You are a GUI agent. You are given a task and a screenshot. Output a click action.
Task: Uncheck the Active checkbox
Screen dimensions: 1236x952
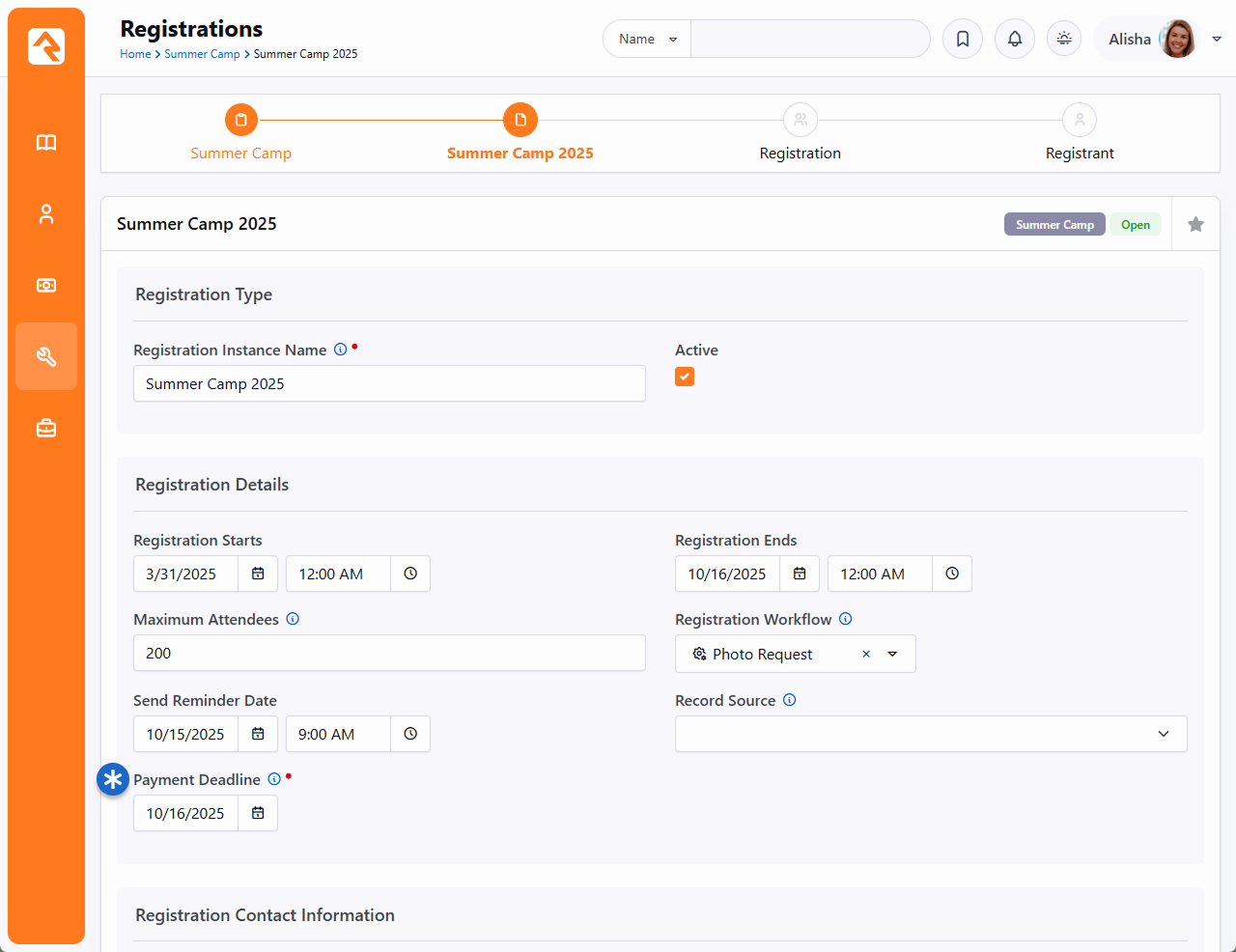click(x=685, y=377)
